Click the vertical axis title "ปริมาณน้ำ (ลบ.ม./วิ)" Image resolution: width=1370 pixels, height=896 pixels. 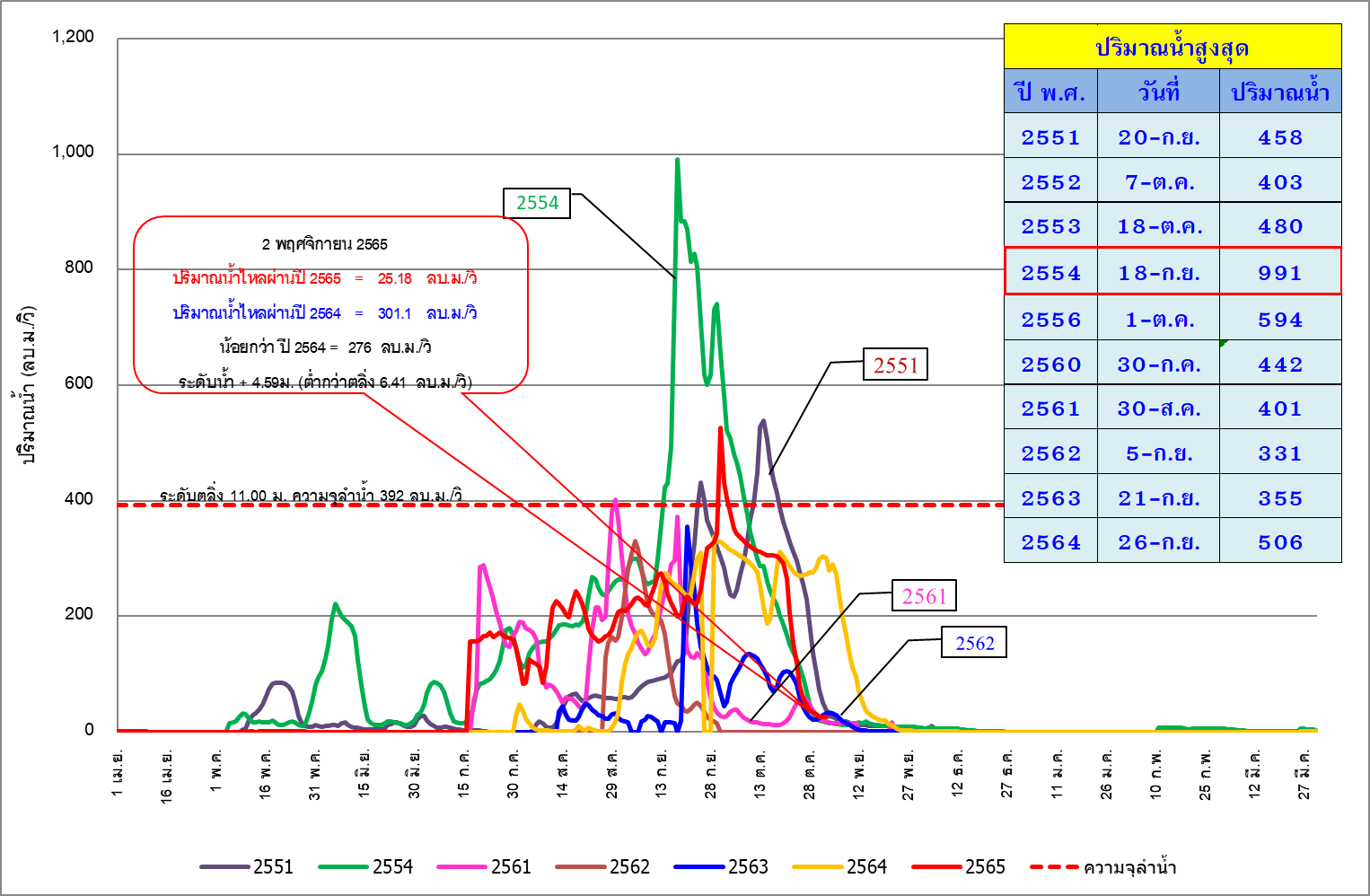(28, 386)
